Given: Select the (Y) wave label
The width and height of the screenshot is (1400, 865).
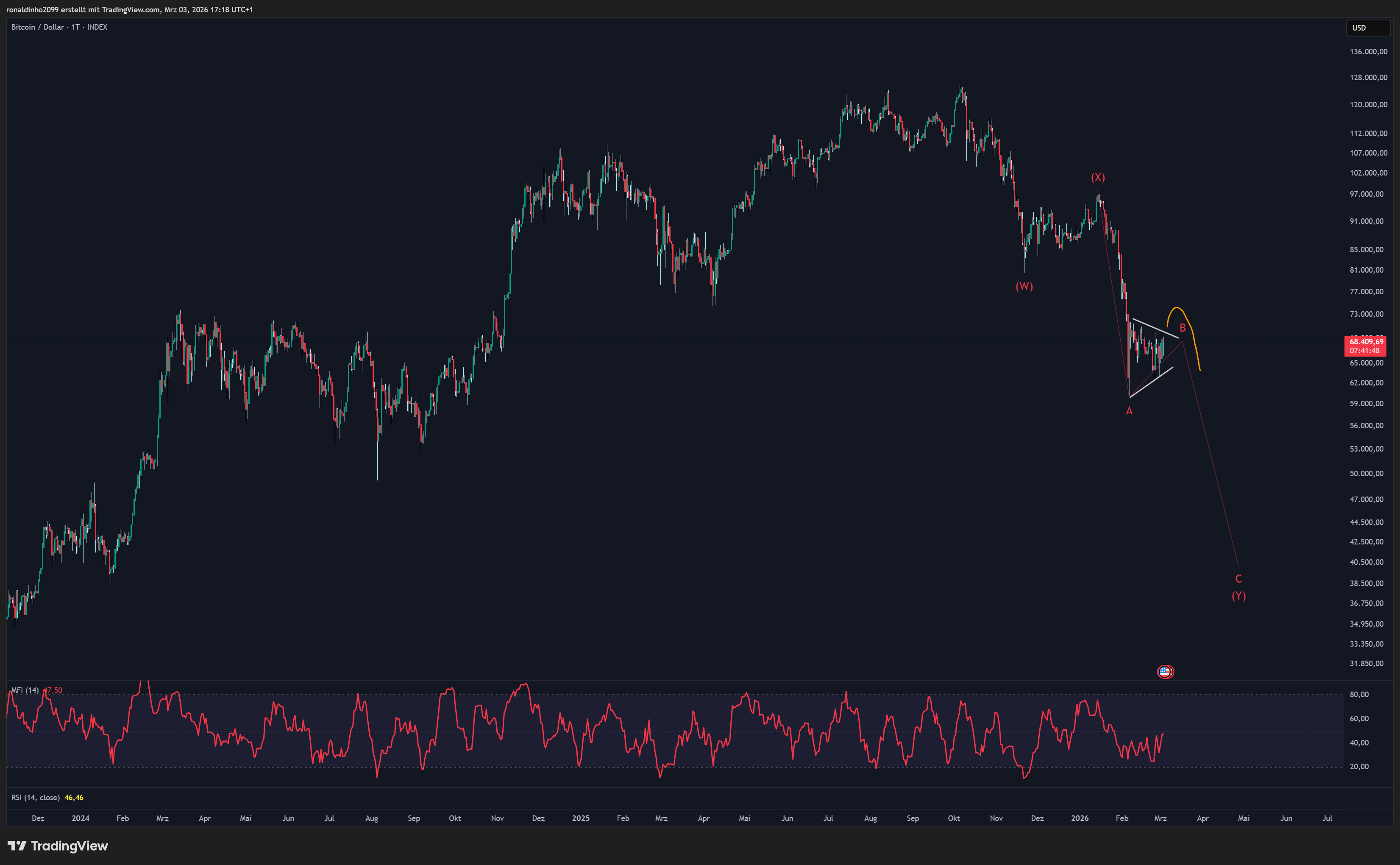Looking at the screenshot, I should [1238, 596].
